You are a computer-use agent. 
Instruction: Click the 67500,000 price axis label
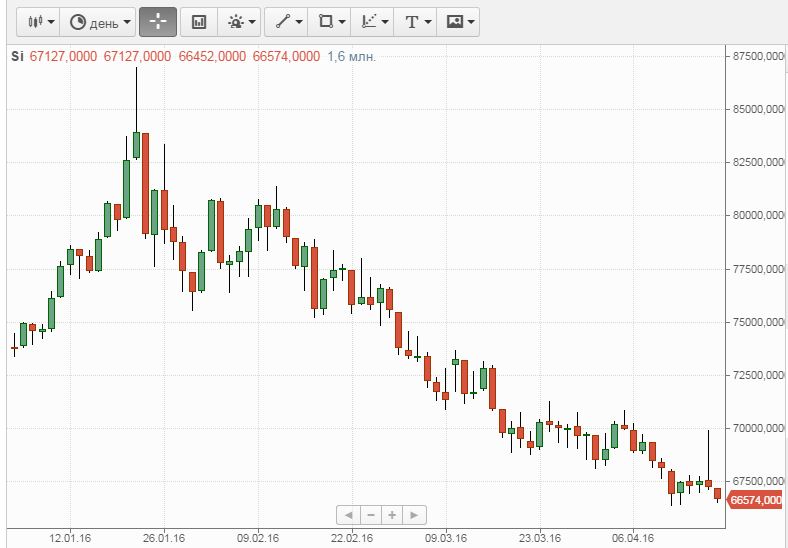pos(759,481)
